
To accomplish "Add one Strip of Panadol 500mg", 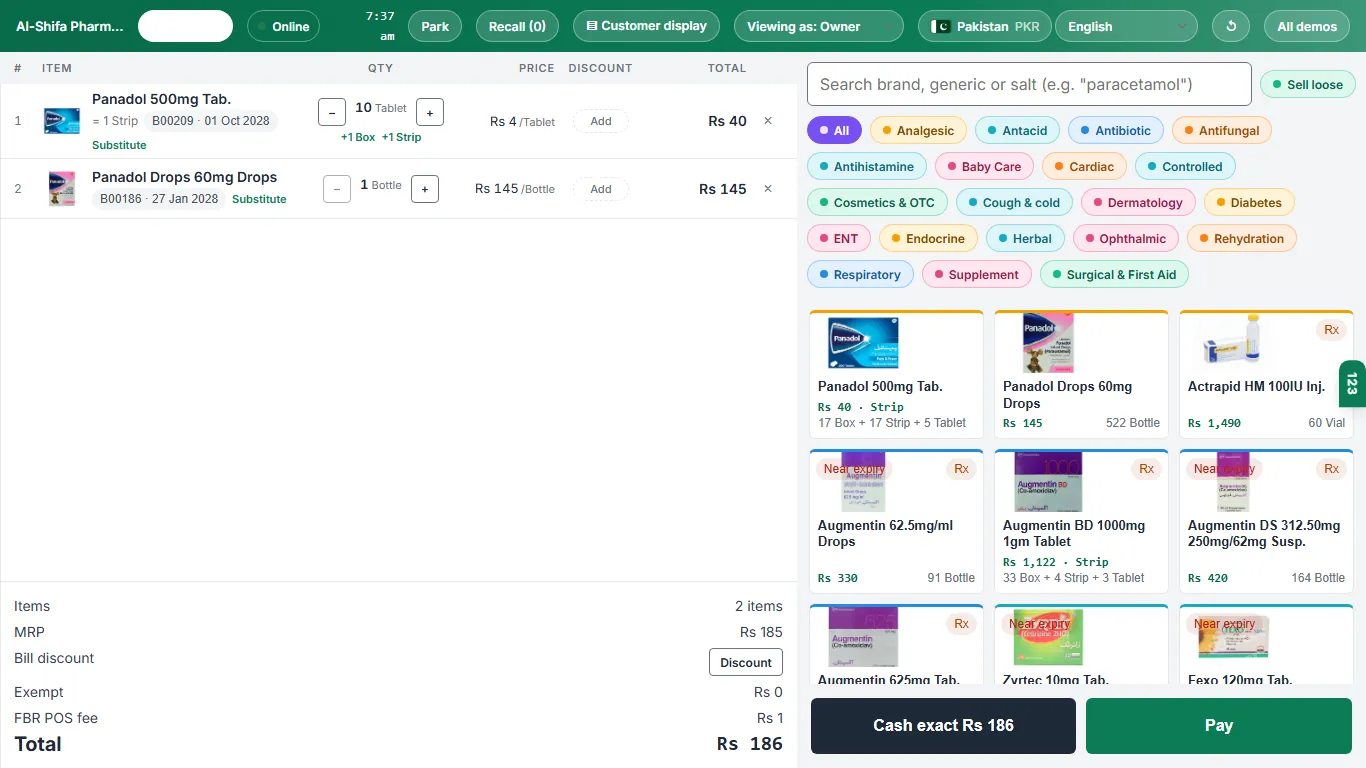I will point(402,137).
